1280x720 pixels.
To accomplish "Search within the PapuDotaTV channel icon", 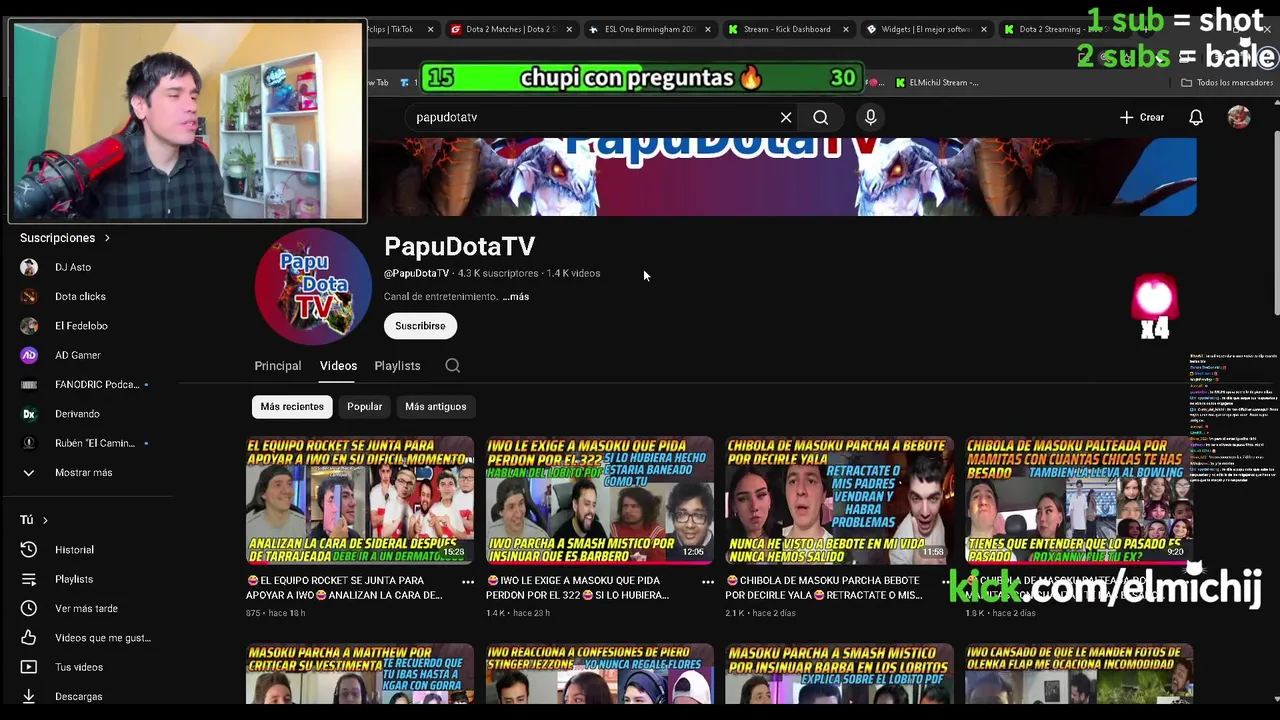I will point(452,366).
